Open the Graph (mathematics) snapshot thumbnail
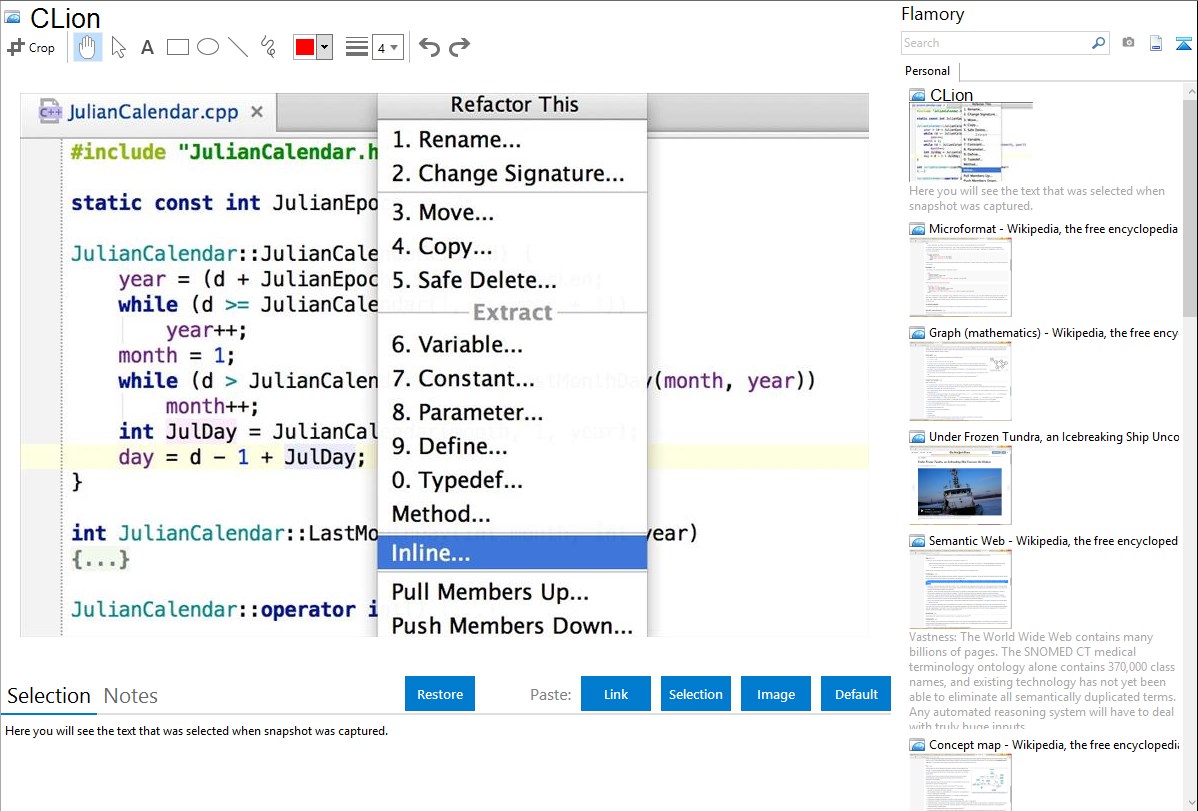Viewport: 1198px width, 811px height. (960, 381)
